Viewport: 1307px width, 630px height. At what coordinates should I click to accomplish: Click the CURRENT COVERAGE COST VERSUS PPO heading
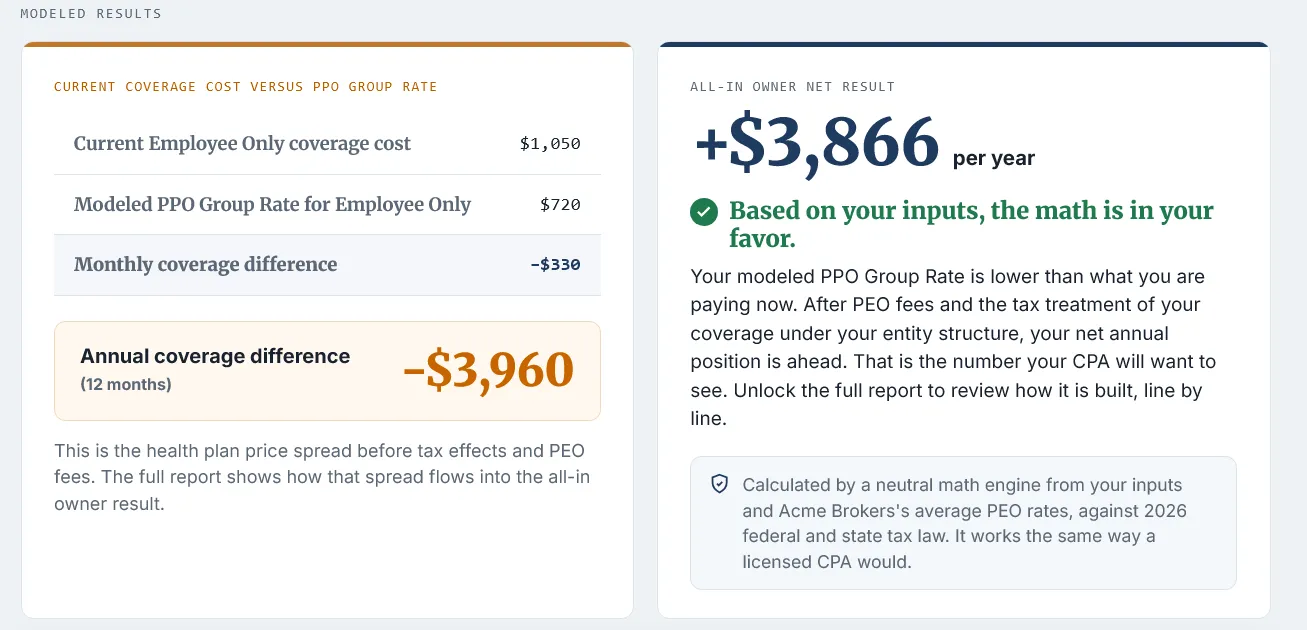(246, 87)
